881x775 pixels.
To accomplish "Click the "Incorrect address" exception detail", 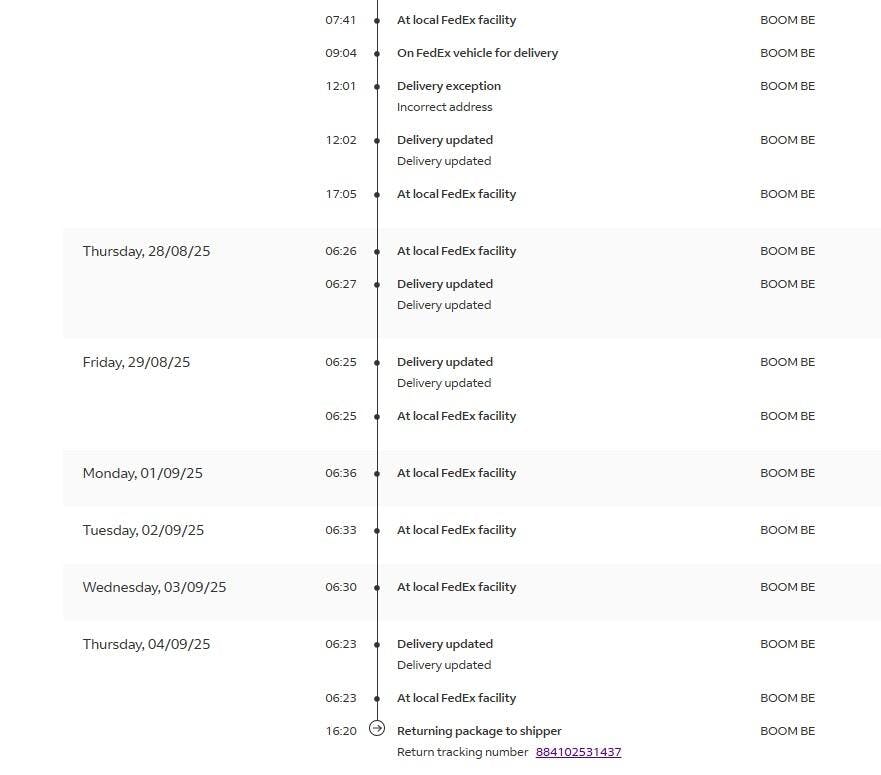I will click(444, 107).
